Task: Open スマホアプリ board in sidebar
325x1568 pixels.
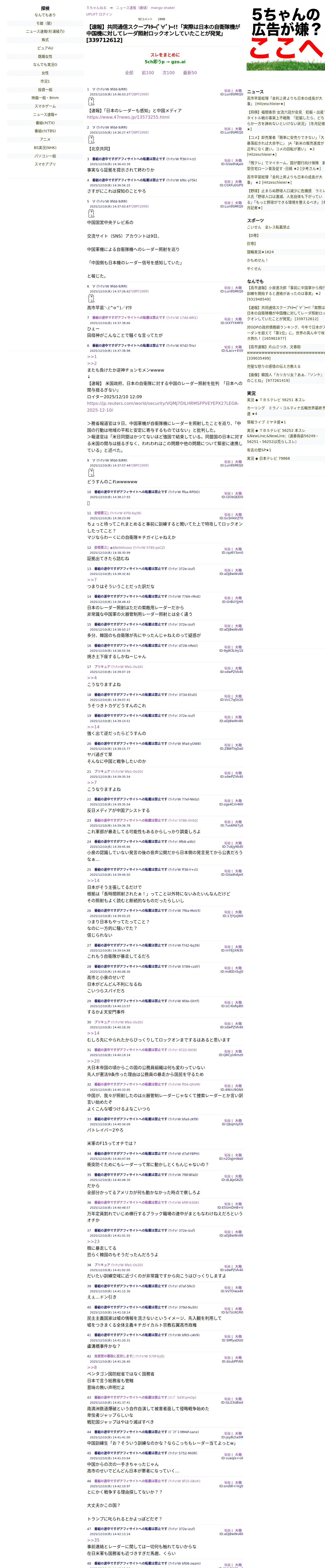Action: click(45, 164)
